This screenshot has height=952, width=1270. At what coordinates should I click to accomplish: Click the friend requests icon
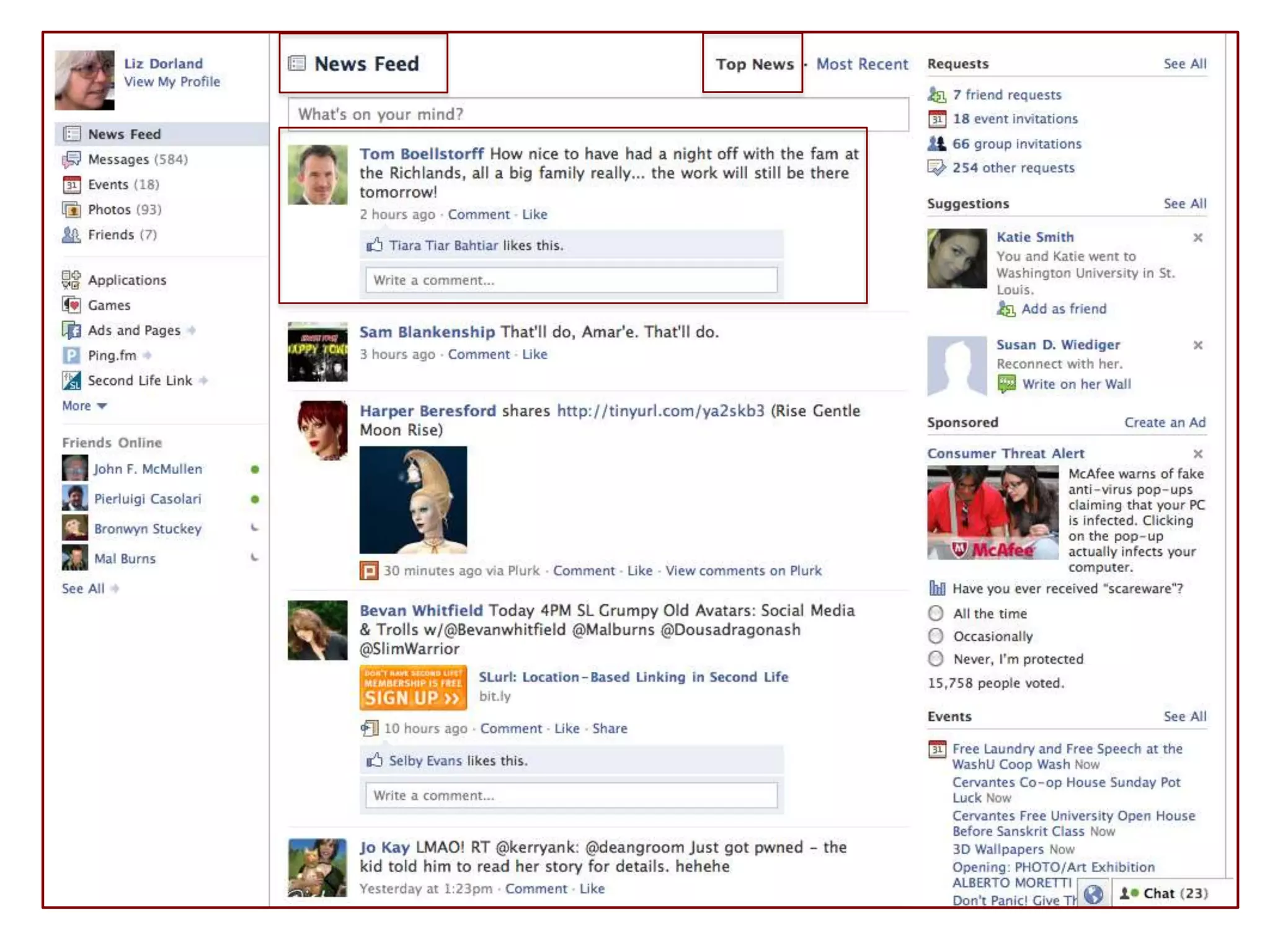pyautogui.click(x=937, y=95)
